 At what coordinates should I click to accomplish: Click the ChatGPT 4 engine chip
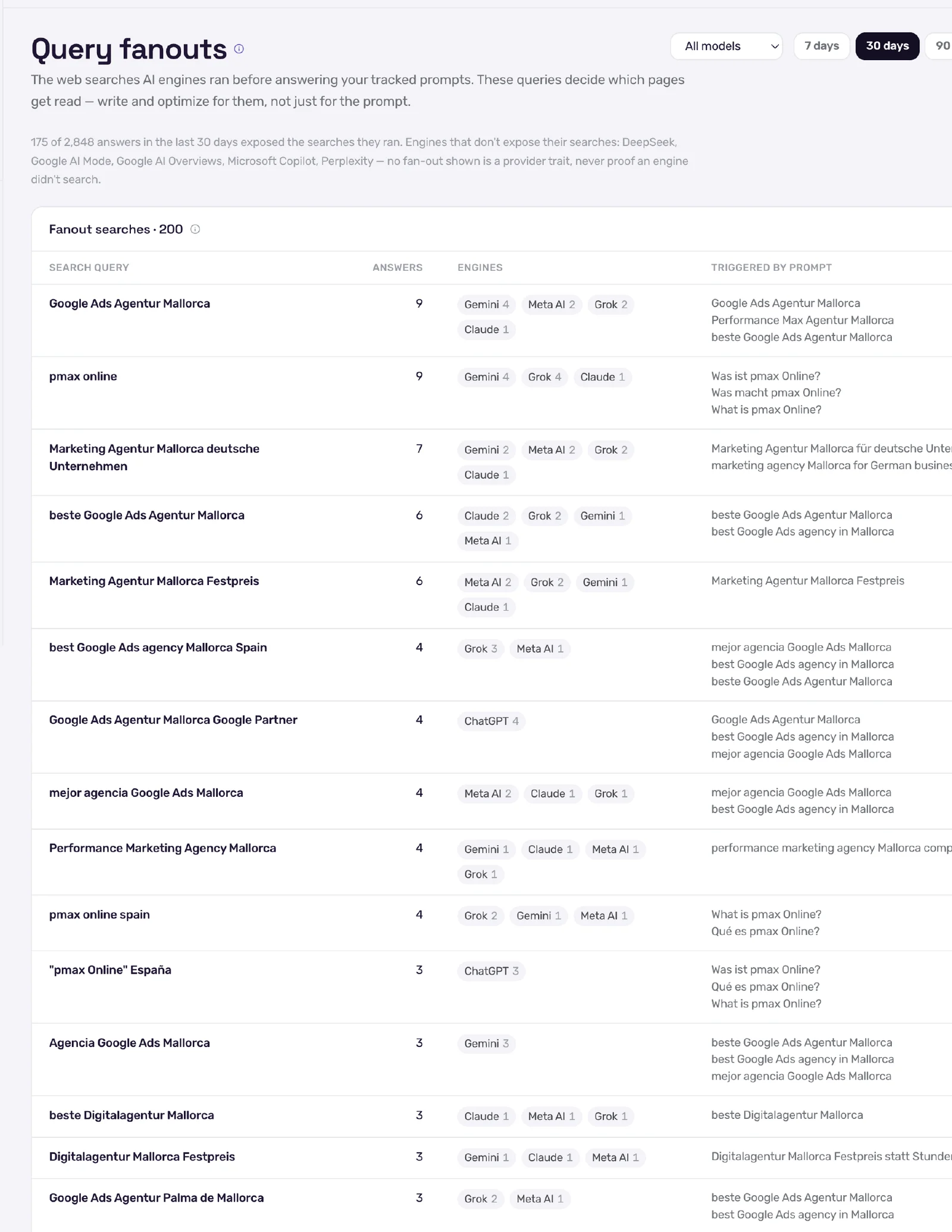[x=491, y=721]
